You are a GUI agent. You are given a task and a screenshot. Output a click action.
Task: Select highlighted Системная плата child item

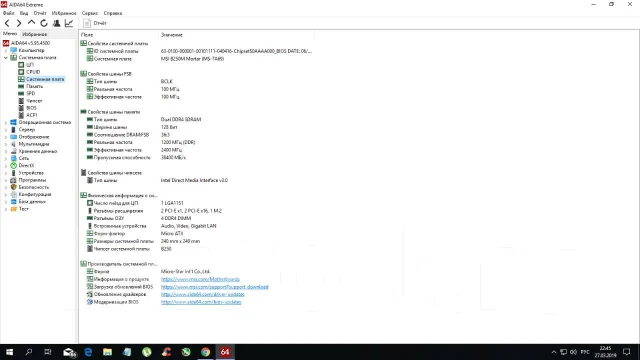coord(45,79)
